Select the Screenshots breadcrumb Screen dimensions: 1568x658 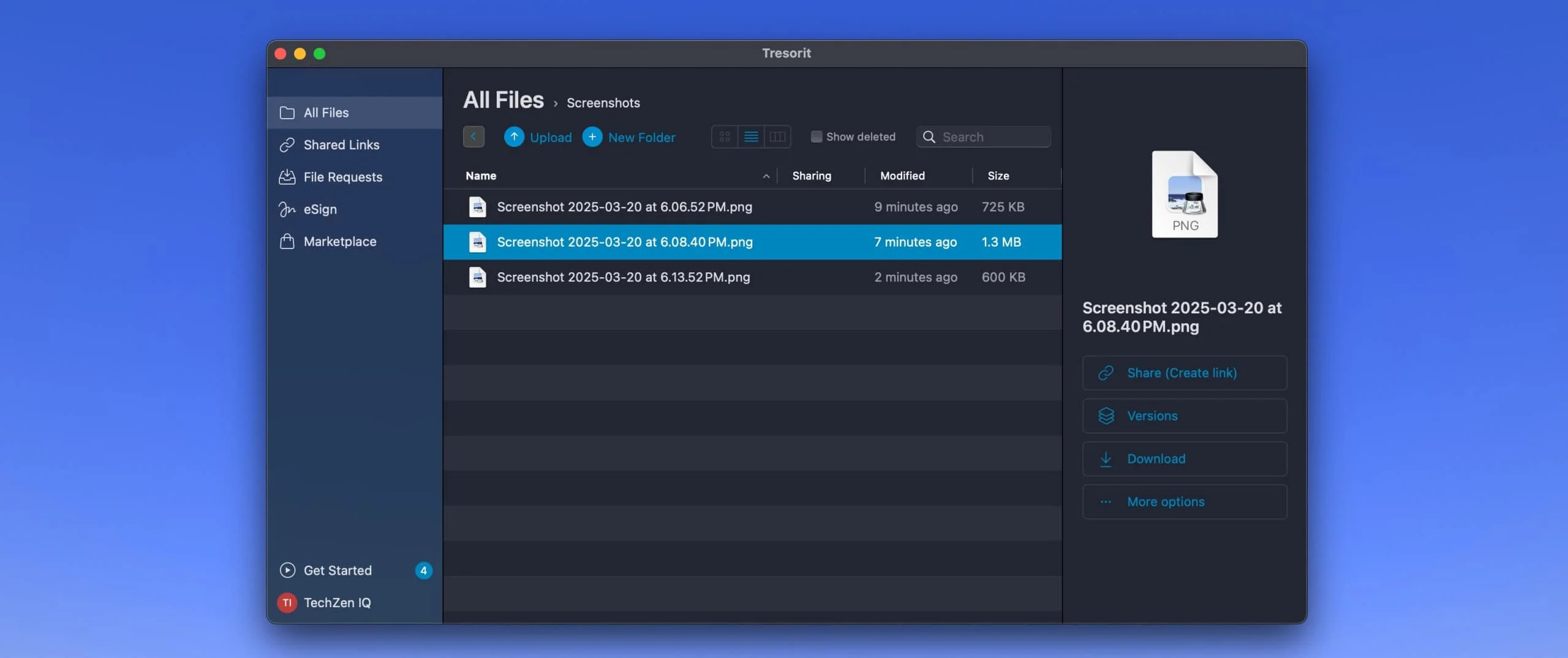[603, 102]
